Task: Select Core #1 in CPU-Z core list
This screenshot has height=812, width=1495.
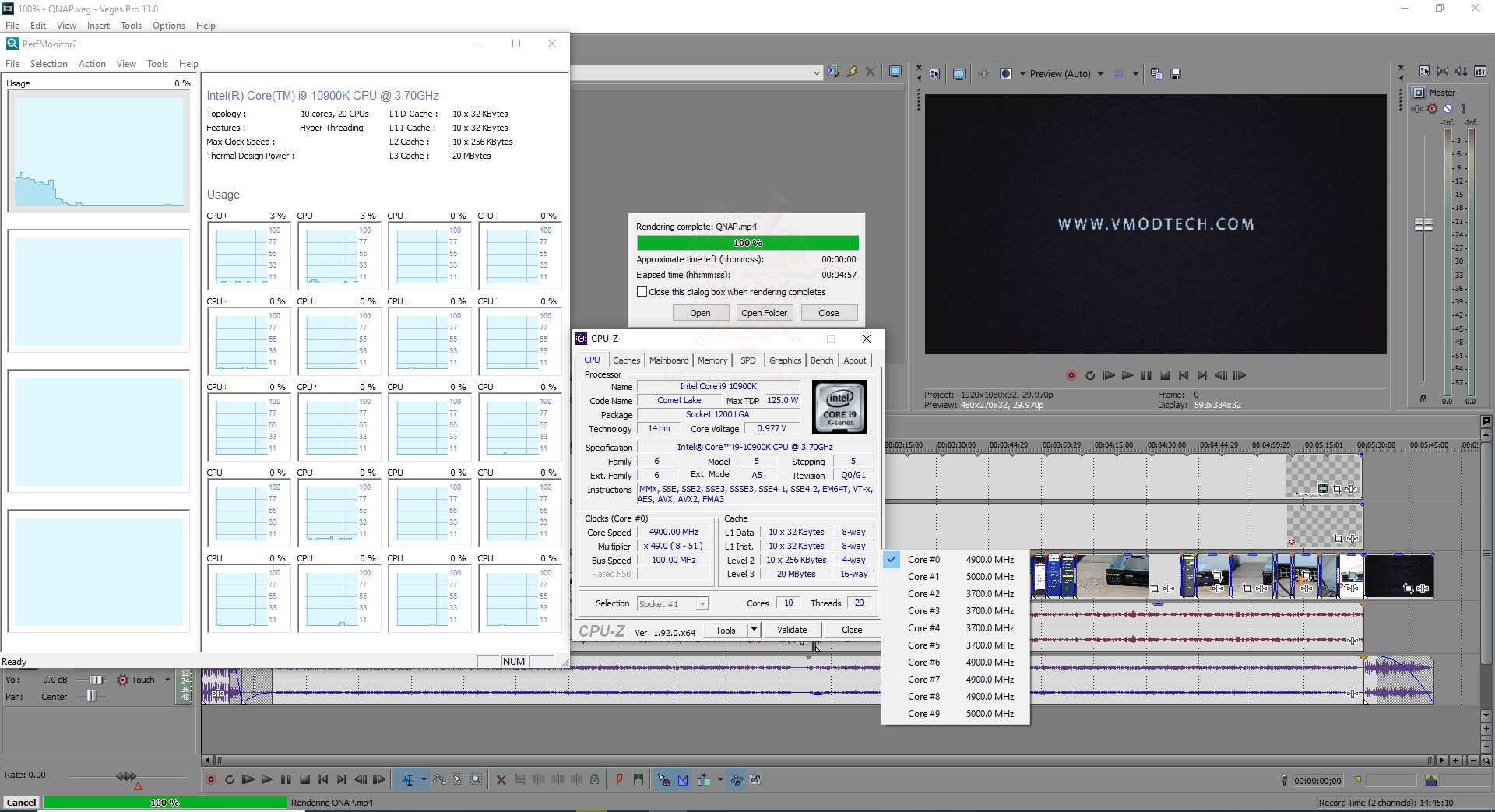Action: (923, 577)
